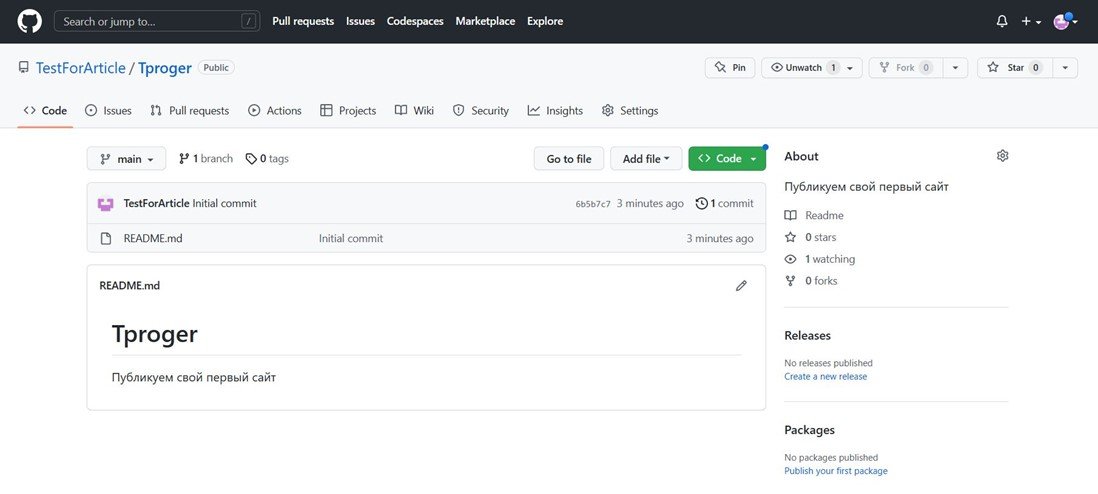
Task: Expand the green Code button
Action: (x=727, y=159)
